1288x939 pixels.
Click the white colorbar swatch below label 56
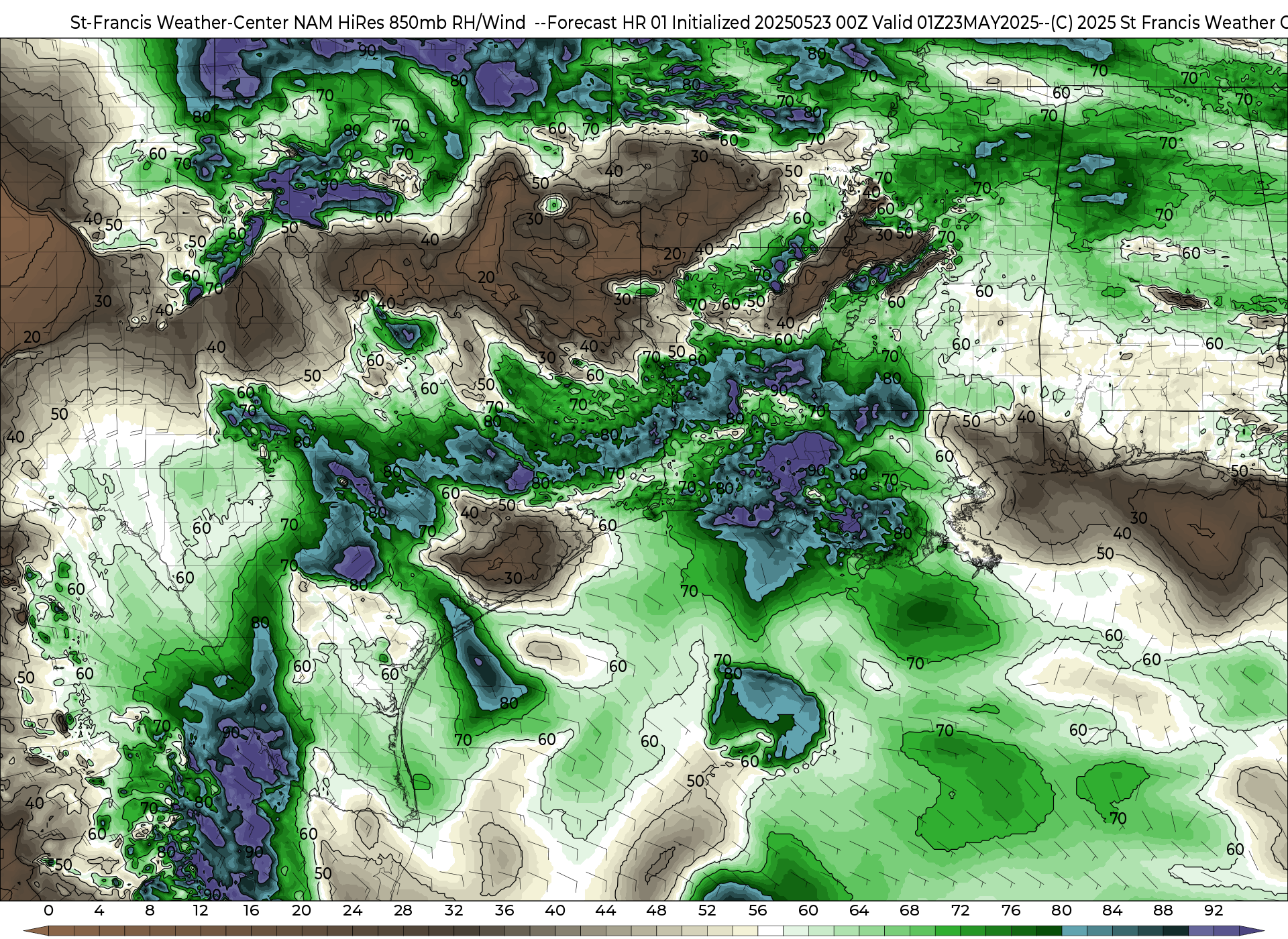point(770,931)
